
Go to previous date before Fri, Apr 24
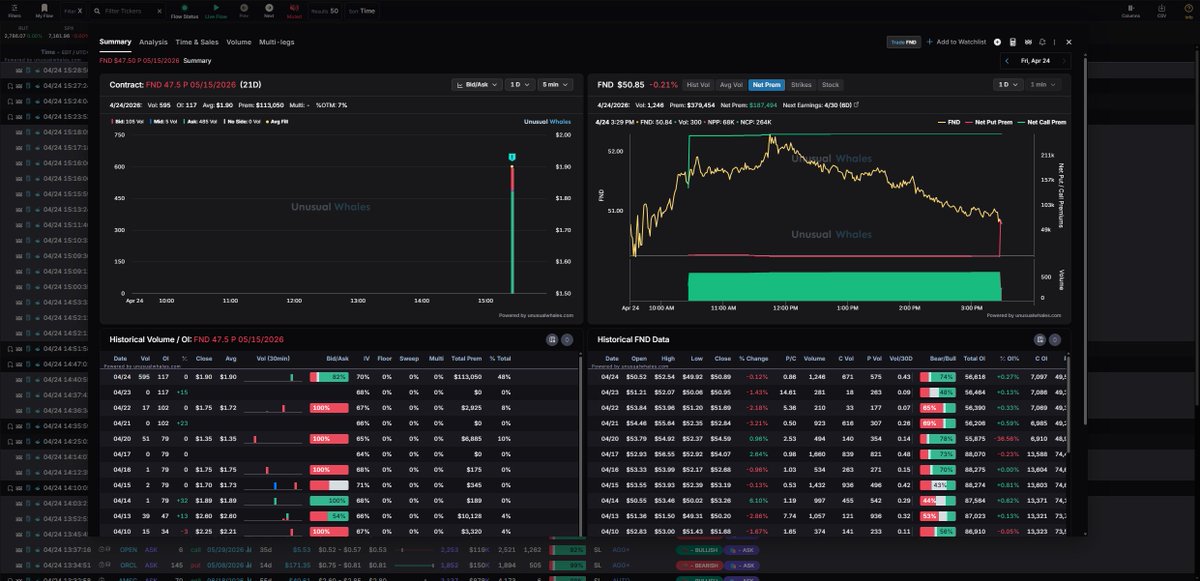click(1009, 60)
